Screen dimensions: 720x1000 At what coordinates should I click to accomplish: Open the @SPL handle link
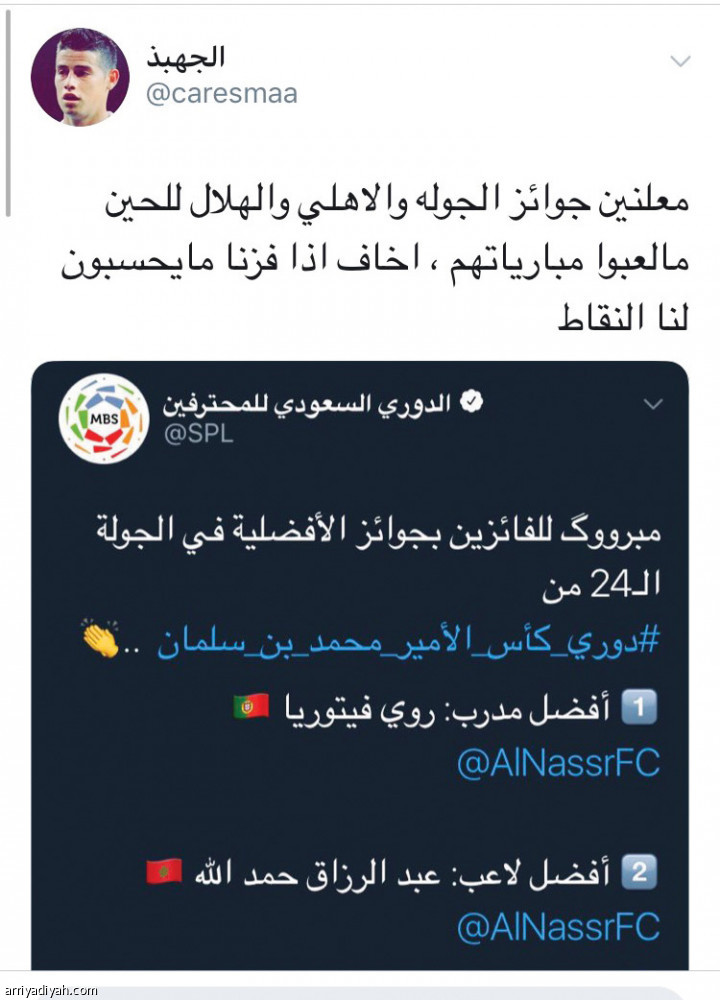[x=198, y=434]
